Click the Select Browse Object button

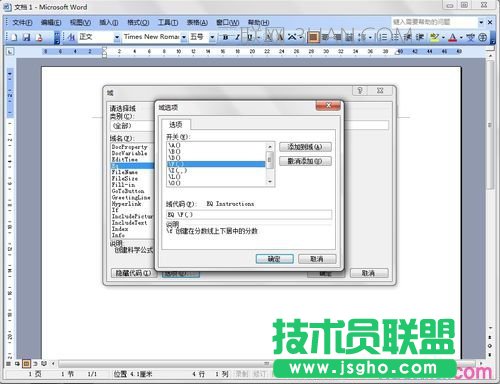[490, 346]
